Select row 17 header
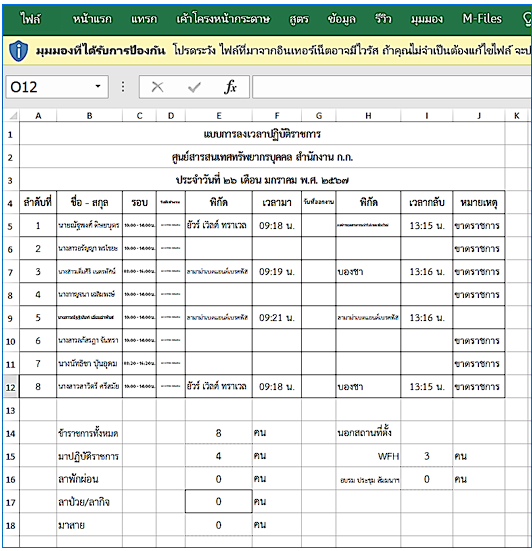The height and width of the screenshot is (551, 532). (11, 502)
